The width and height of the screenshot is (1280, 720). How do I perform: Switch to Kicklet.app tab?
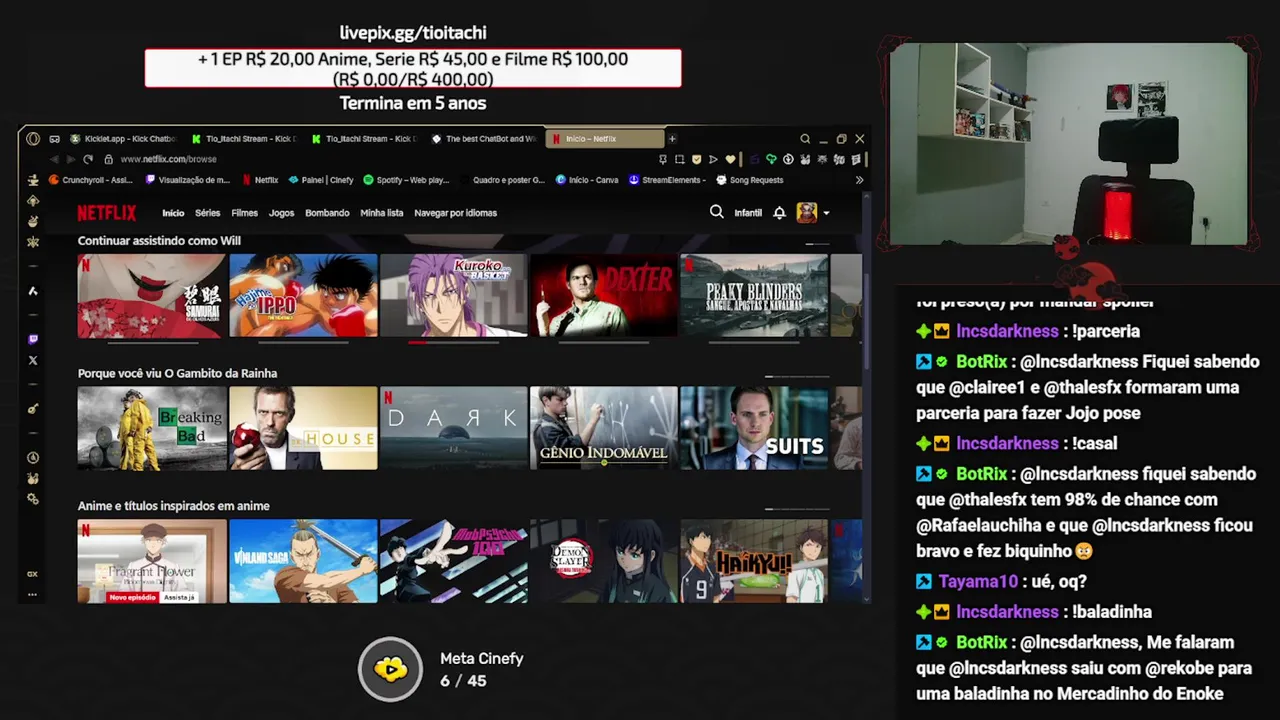pyautogui.click(x=122, y=139)
